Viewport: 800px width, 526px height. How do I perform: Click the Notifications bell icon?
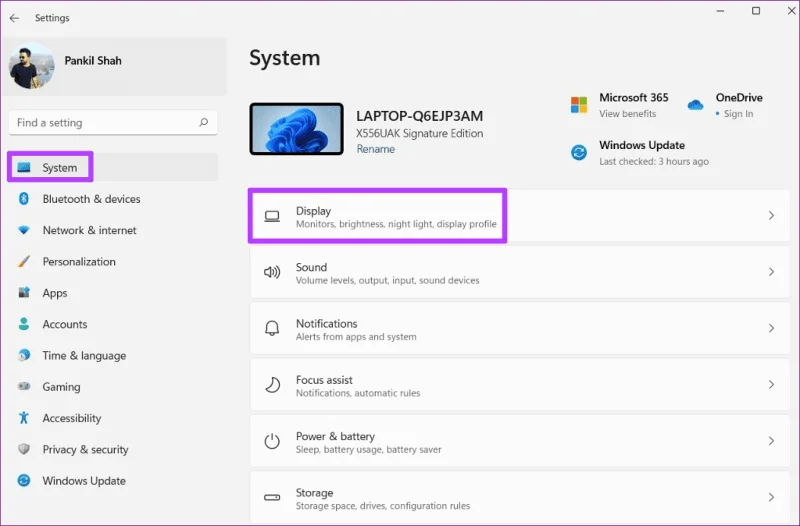click(272, 328)
